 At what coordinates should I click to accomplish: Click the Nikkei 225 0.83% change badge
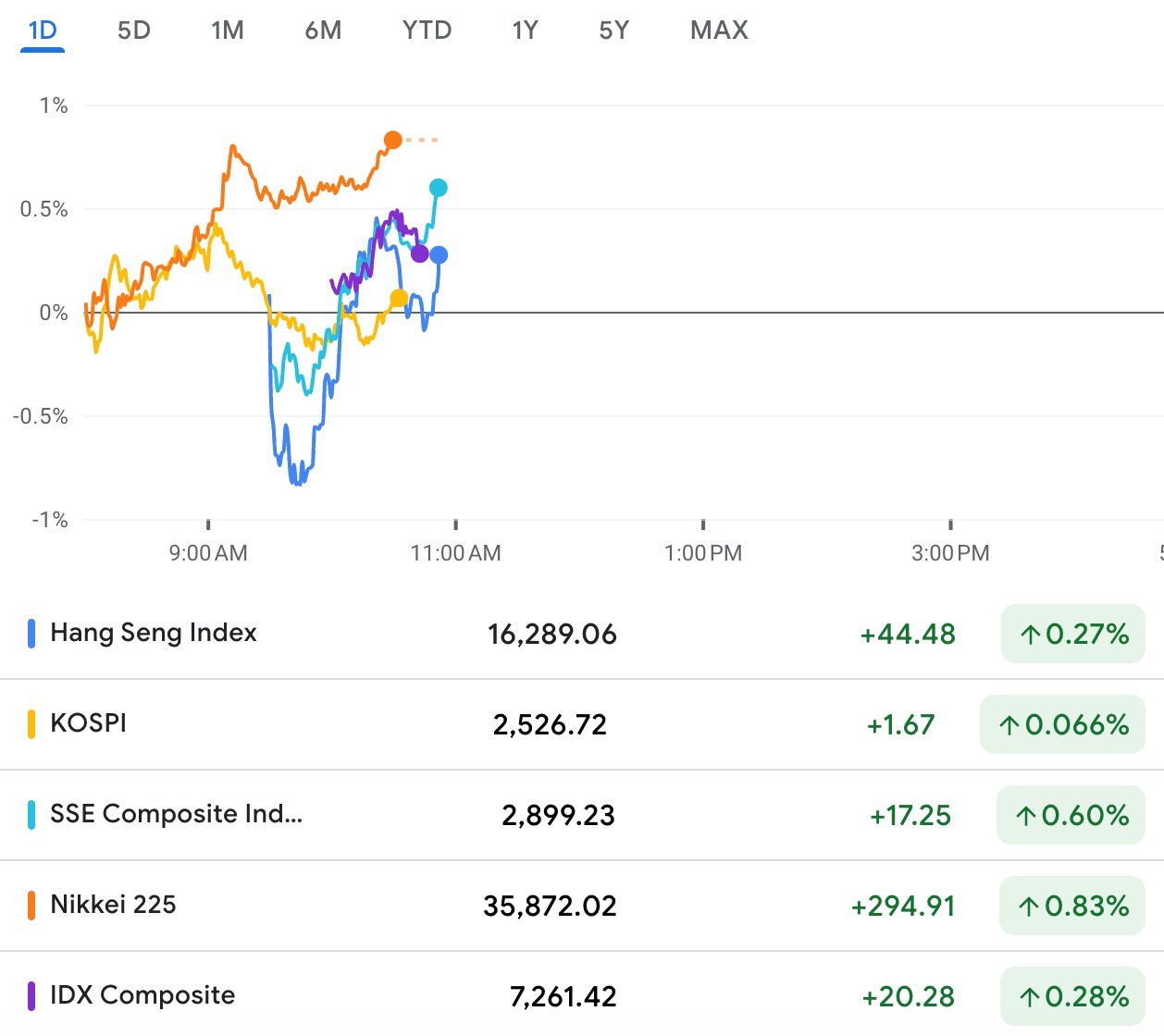pyautogui.click(x=1072, y=906)
